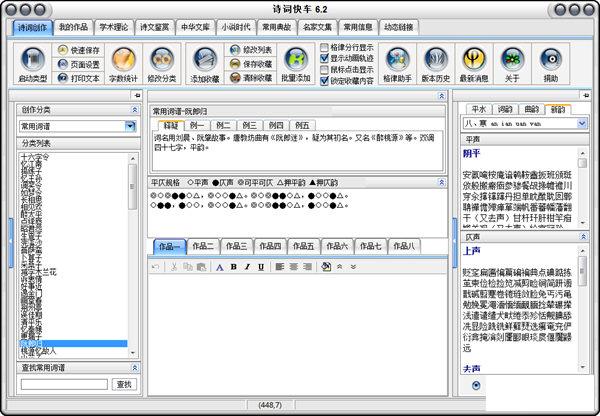Collapse the 仄声 rhyme section
Viewport: 600px width, 416px height.
(583, 237)
